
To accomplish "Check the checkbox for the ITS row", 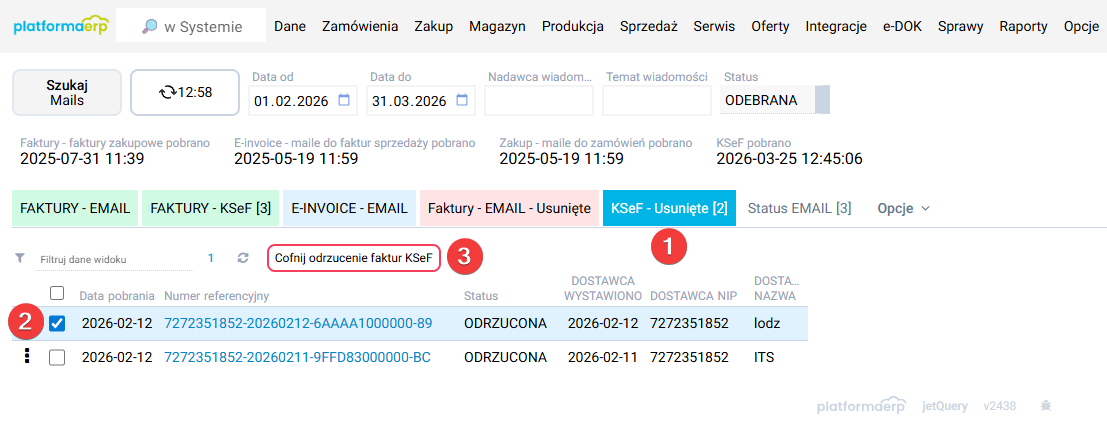I will [57, 358].
